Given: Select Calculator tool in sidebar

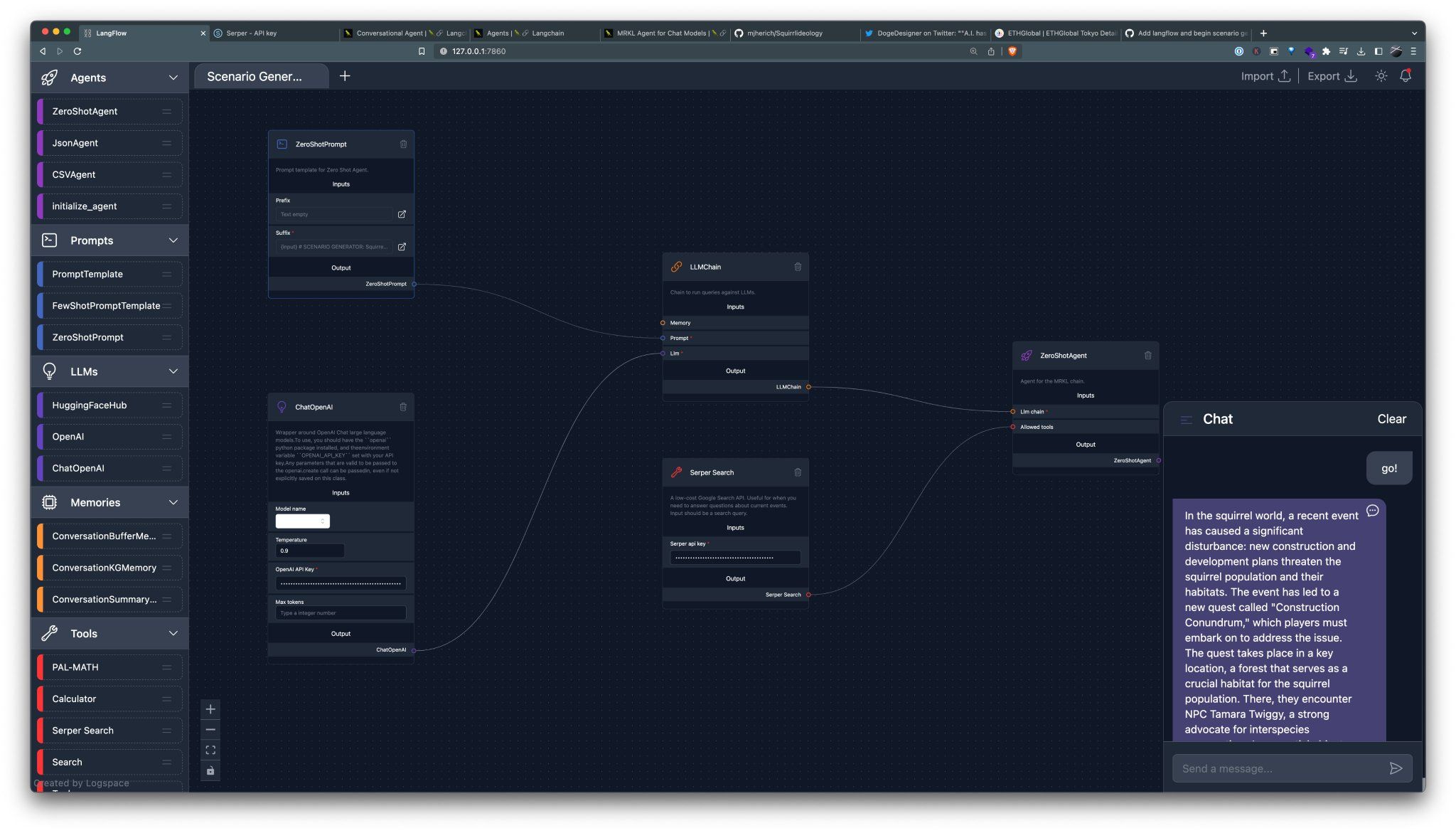Looking at the screenshot, I should pos(110,699).
